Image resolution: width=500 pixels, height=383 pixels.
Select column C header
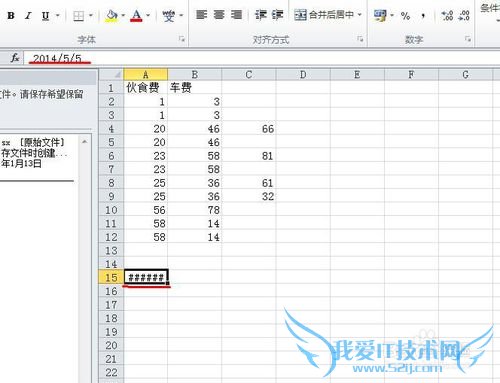249,74
